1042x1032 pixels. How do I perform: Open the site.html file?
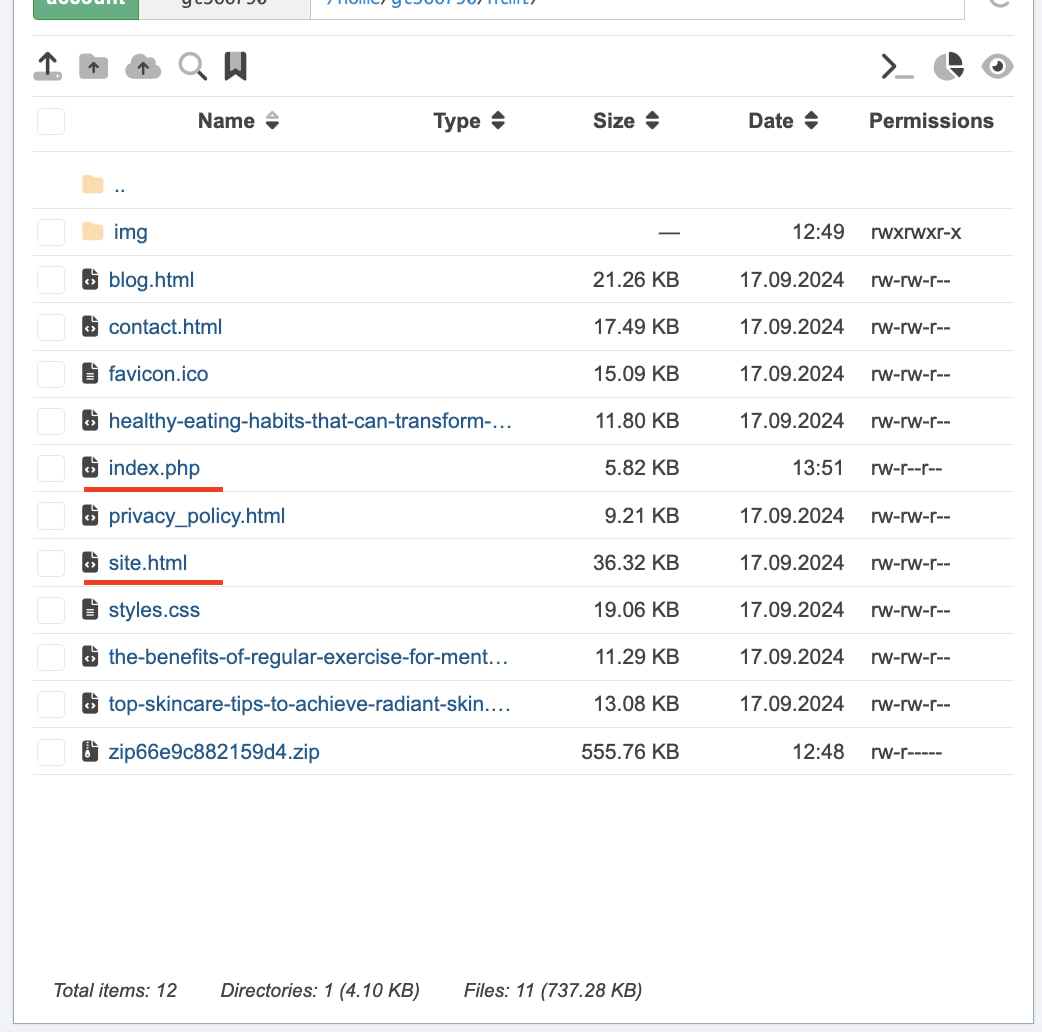tap(148, 563)
